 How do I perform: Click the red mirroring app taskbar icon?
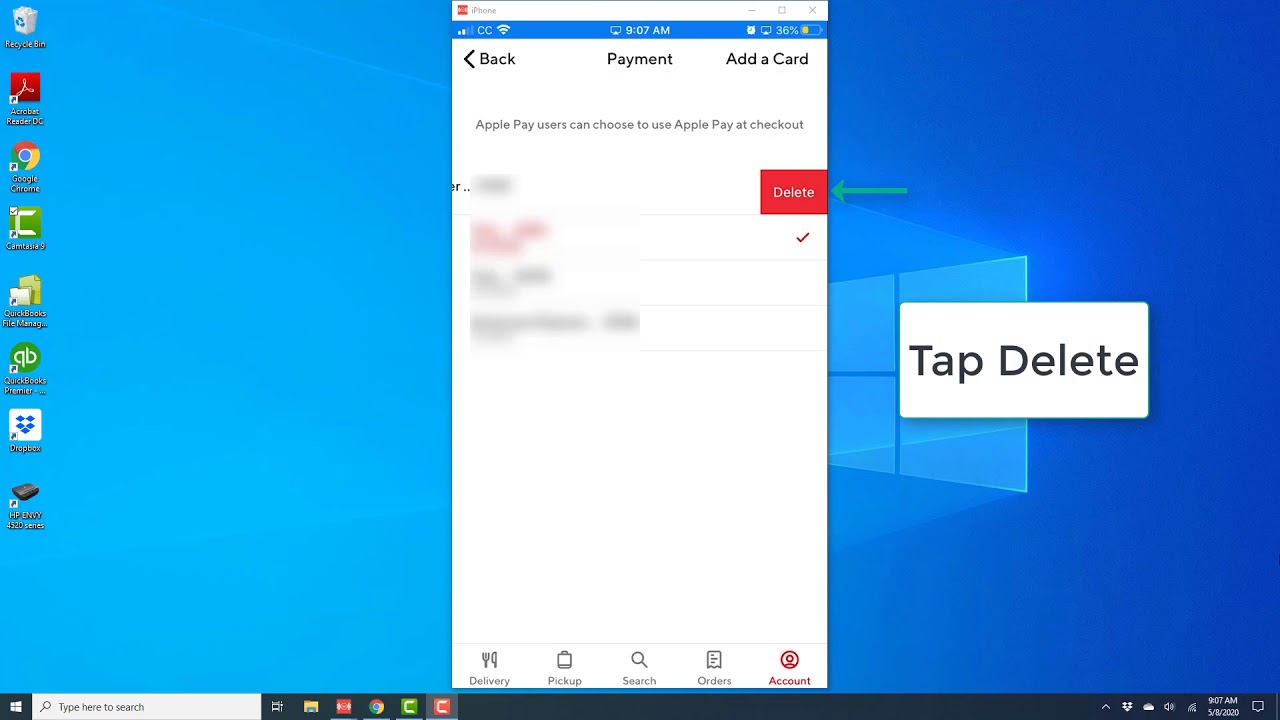point(344,707)
